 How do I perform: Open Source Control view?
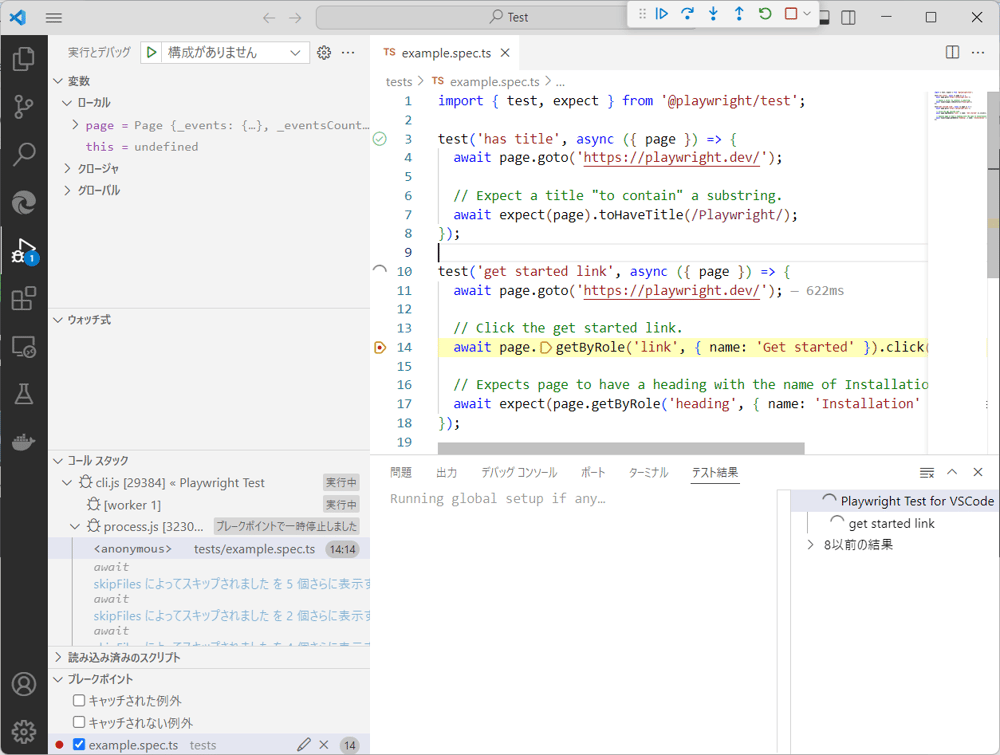[x=24, y=106]
